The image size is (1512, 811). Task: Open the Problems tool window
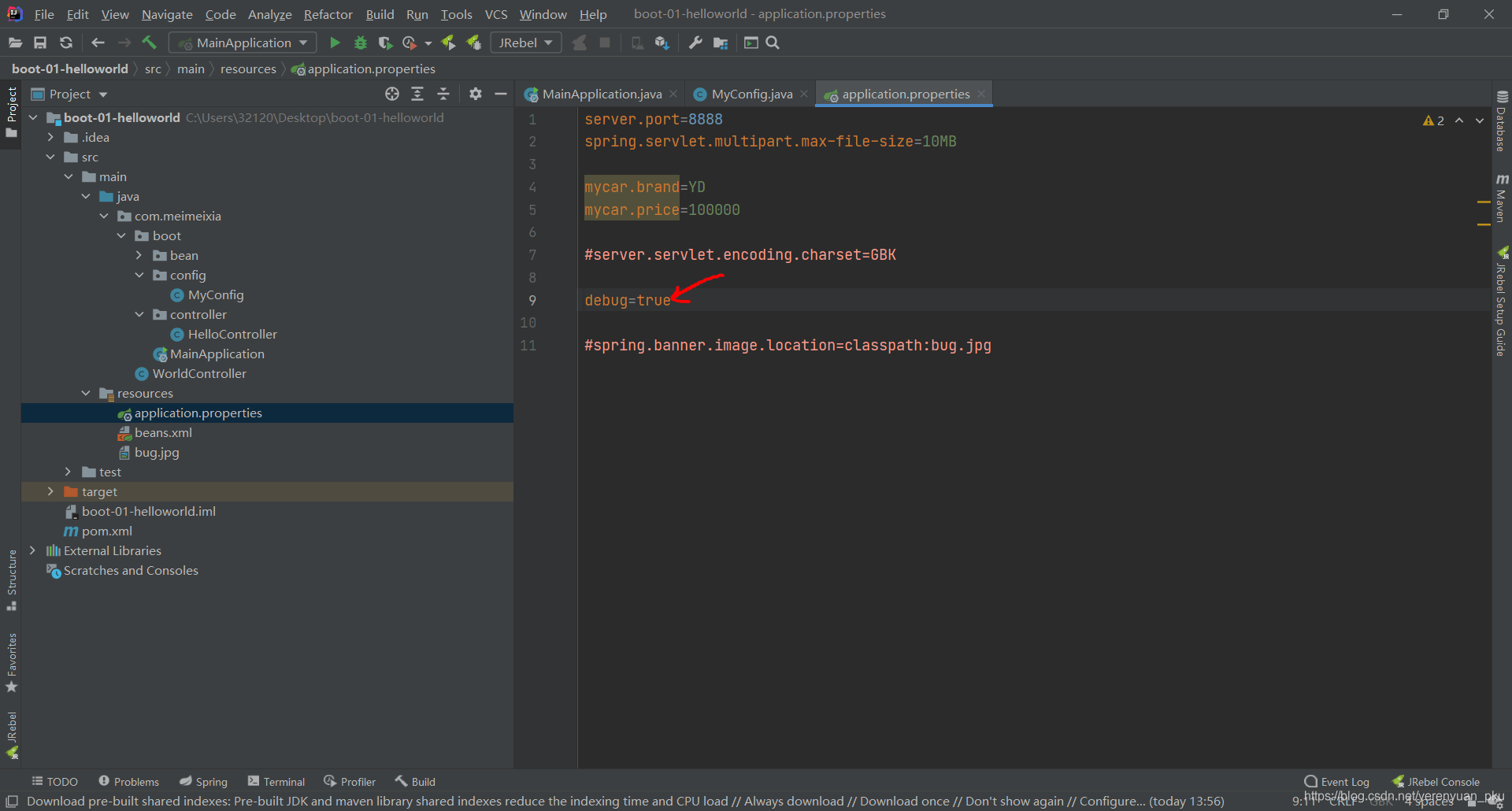coord(128,781)
